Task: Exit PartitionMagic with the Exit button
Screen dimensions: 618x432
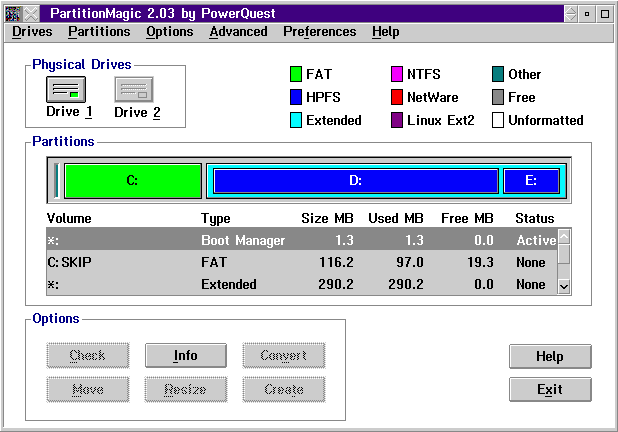Action: point(550,389)
